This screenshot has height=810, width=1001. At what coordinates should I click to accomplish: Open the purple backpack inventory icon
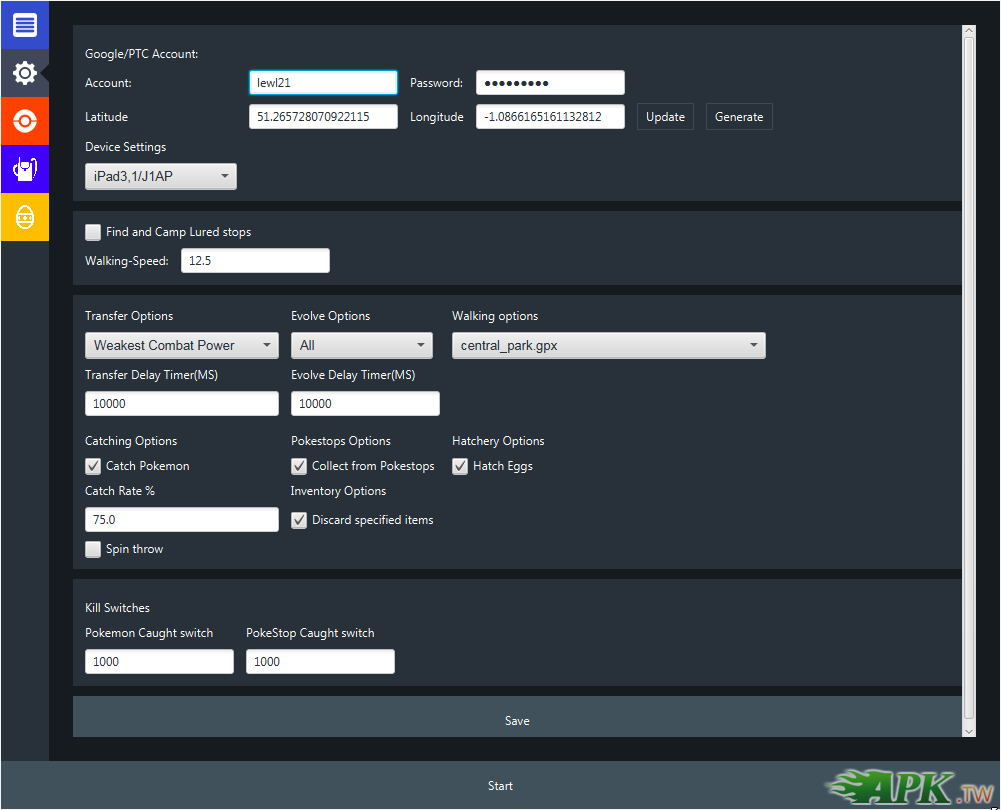(24, 169)
